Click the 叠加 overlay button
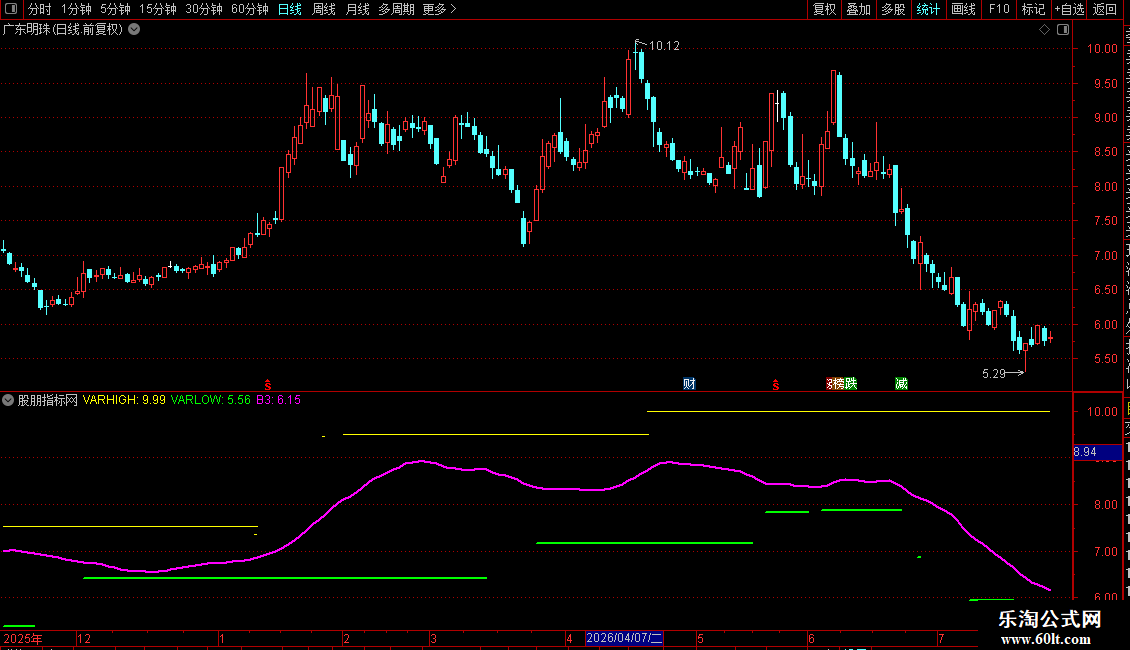 [858, 9]
